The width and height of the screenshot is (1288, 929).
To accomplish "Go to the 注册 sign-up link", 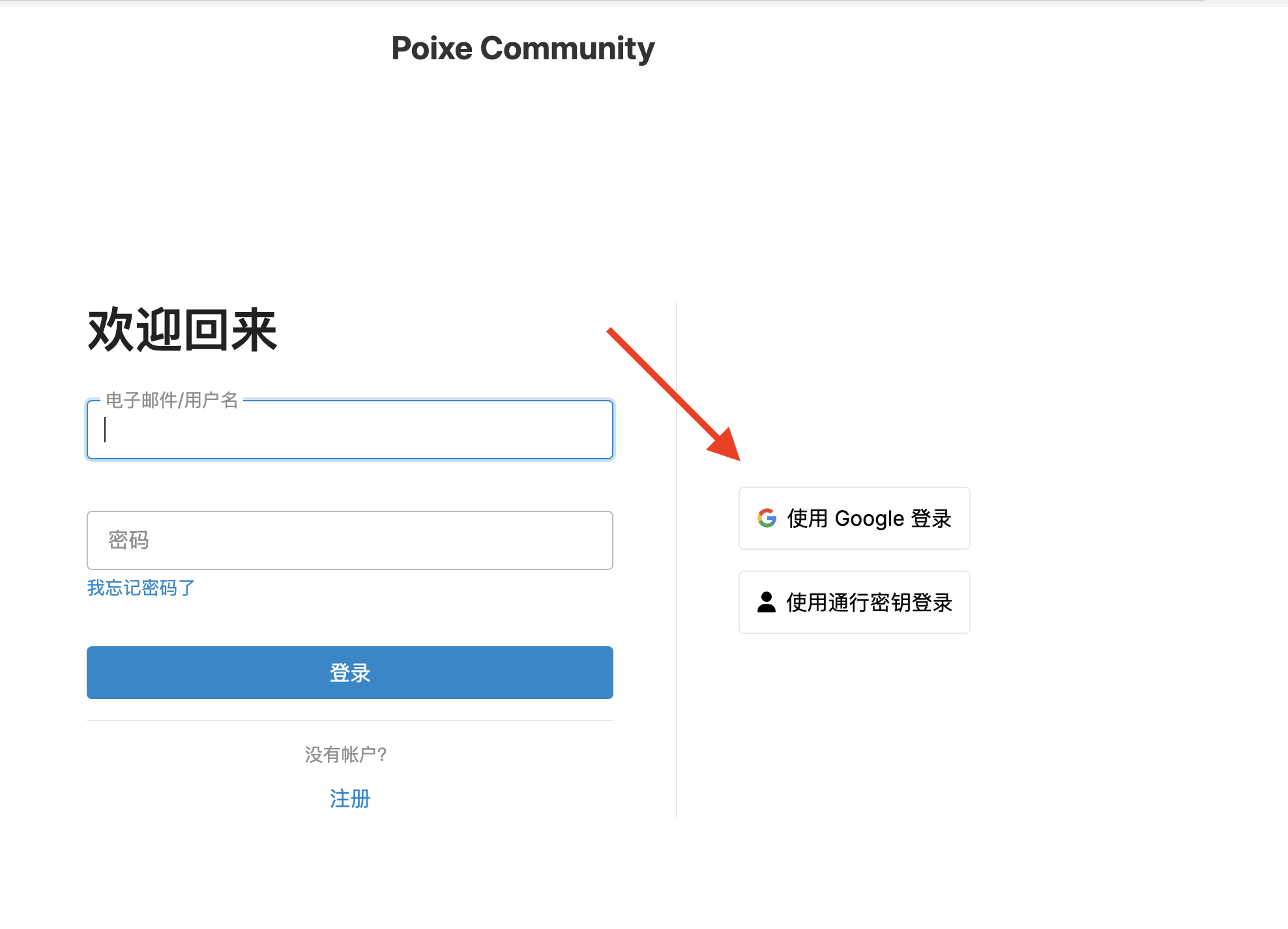I will (x=349, y=798).
